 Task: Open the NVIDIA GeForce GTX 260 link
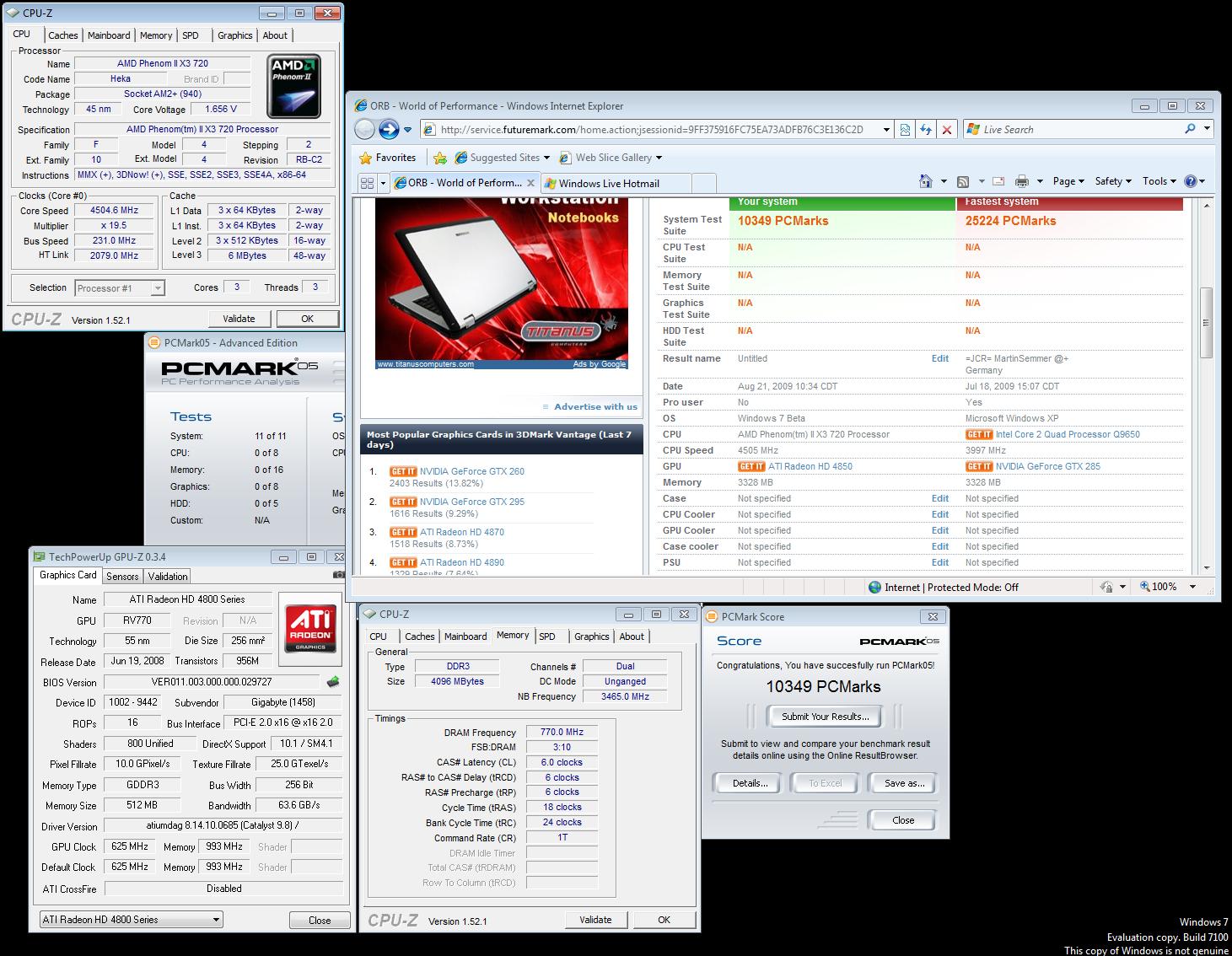(472, 471)
